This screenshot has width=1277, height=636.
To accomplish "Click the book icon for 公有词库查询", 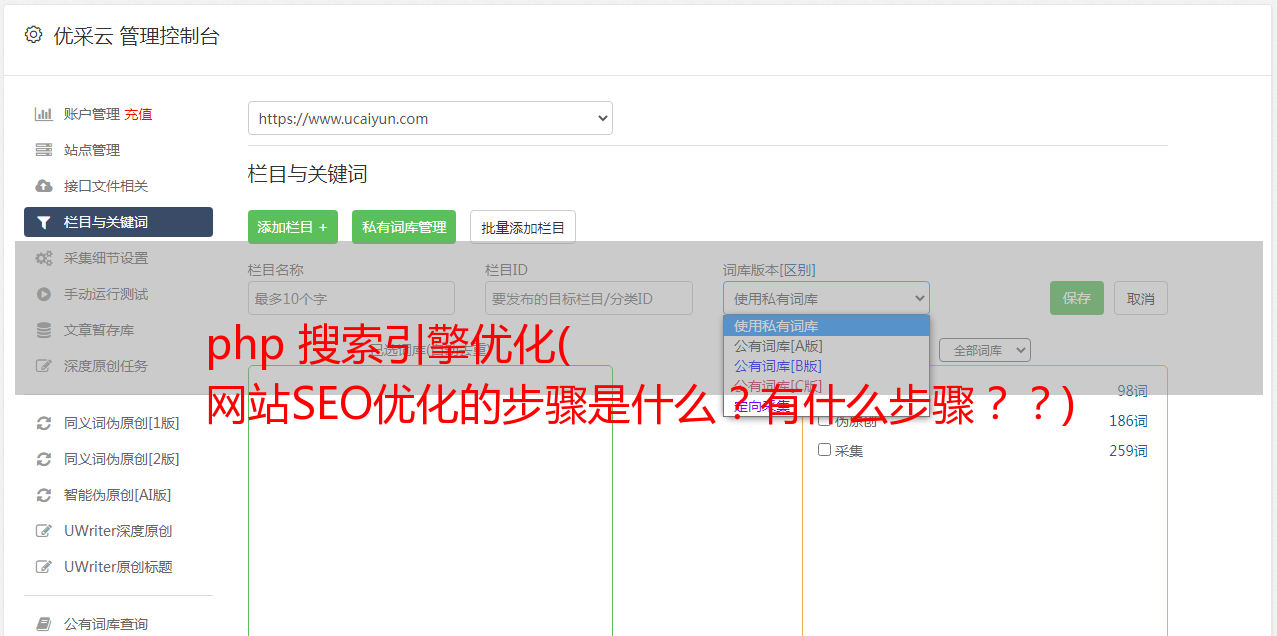I will coord(43,624).
